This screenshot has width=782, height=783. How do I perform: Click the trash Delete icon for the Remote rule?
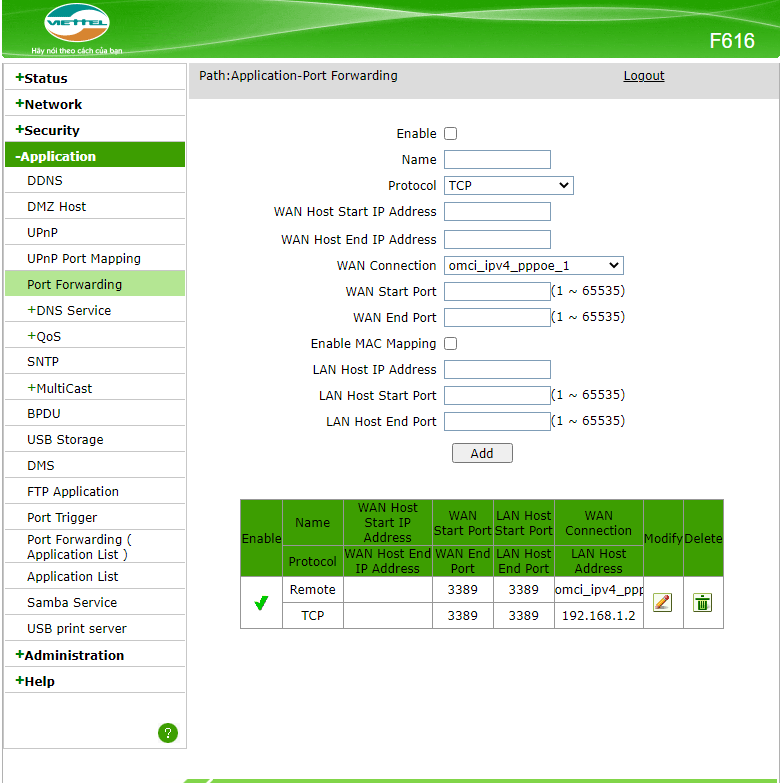[702, 602]
